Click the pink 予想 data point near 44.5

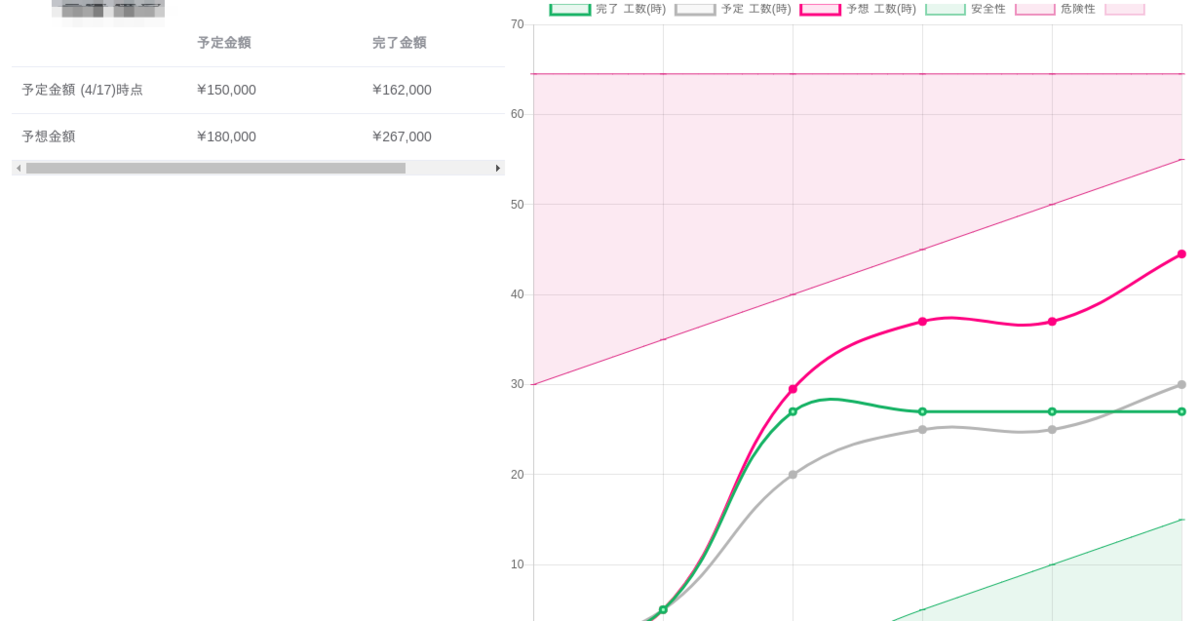click(1181, 254)
